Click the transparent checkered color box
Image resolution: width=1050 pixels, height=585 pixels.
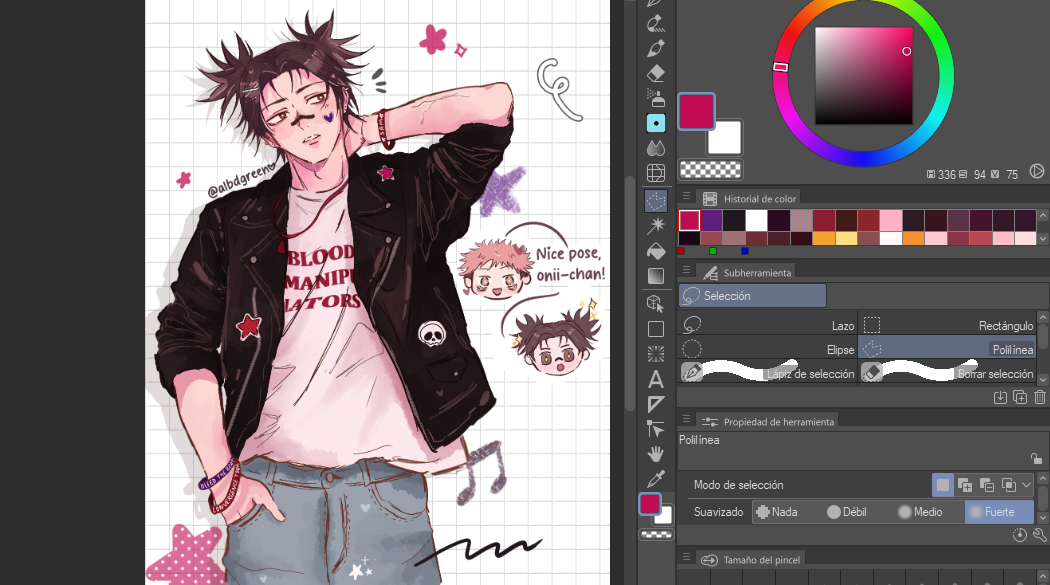click(710, 169)
